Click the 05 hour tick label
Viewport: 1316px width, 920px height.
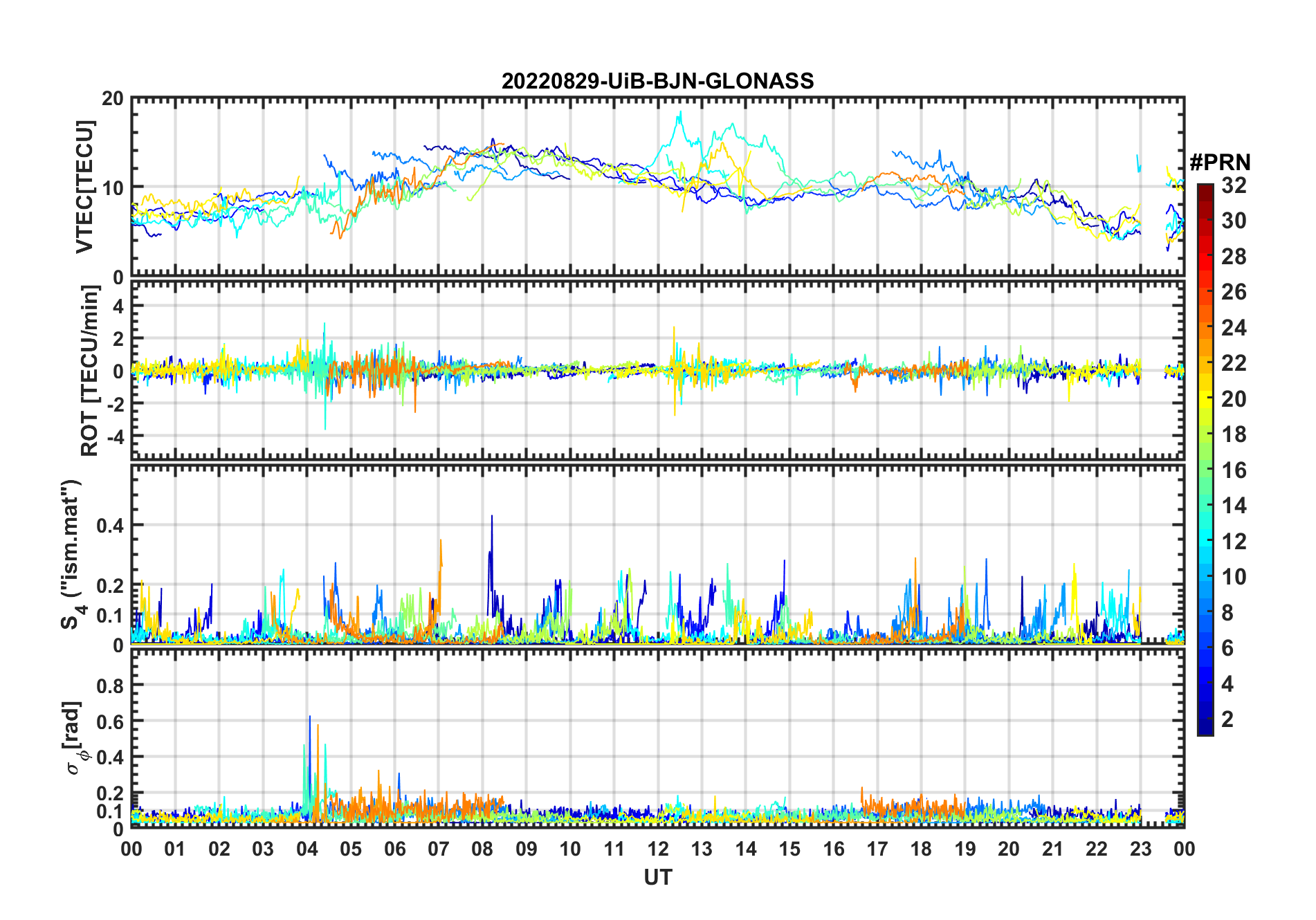[351, 849]
